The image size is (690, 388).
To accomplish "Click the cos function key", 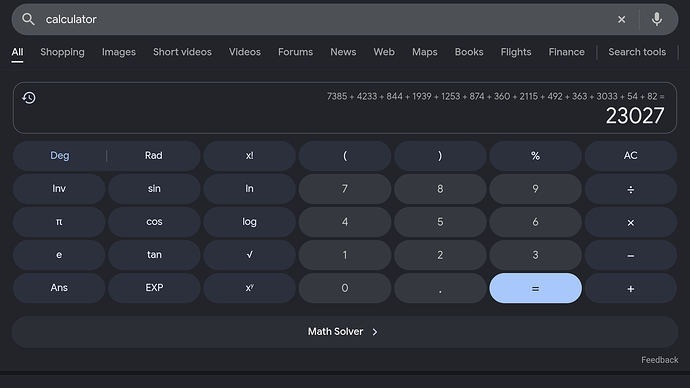I will coord(154,222).
